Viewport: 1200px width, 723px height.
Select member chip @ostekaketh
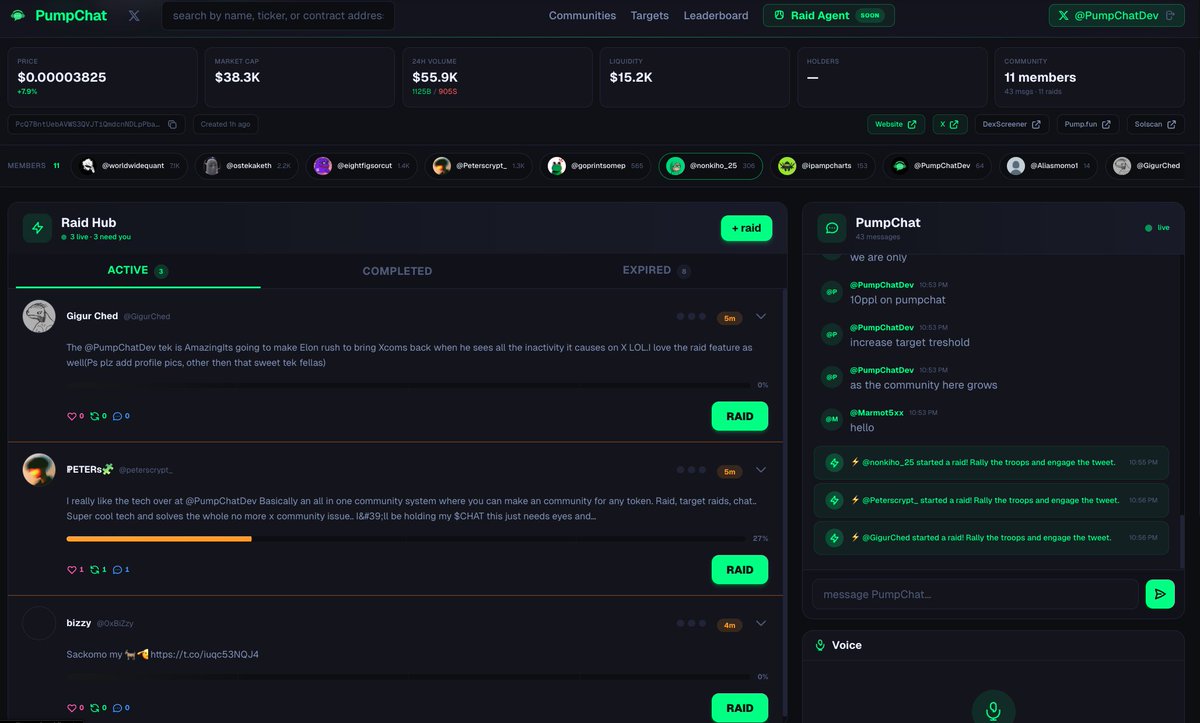point(248,166)
